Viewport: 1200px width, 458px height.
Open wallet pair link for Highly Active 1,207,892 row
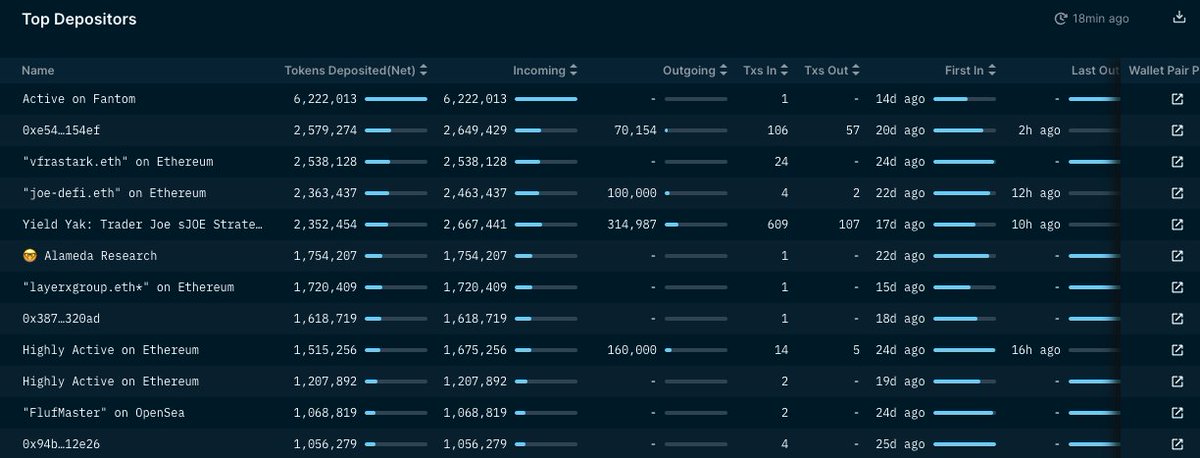[1178, 381]
